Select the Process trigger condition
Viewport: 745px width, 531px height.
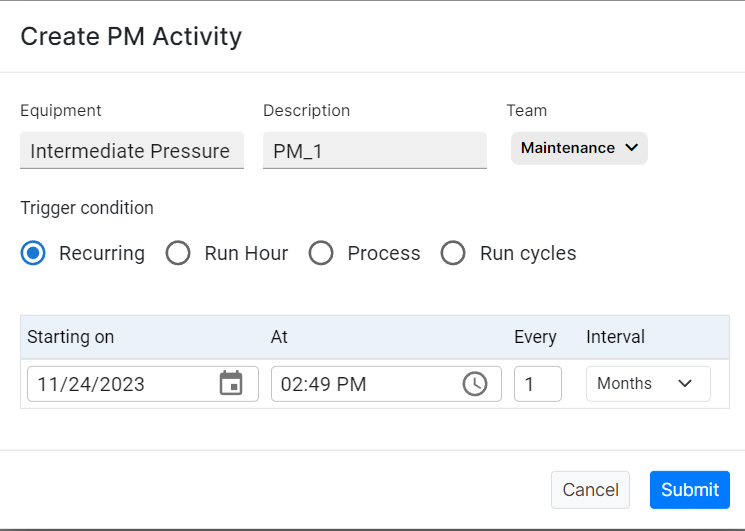pos(321,253)
